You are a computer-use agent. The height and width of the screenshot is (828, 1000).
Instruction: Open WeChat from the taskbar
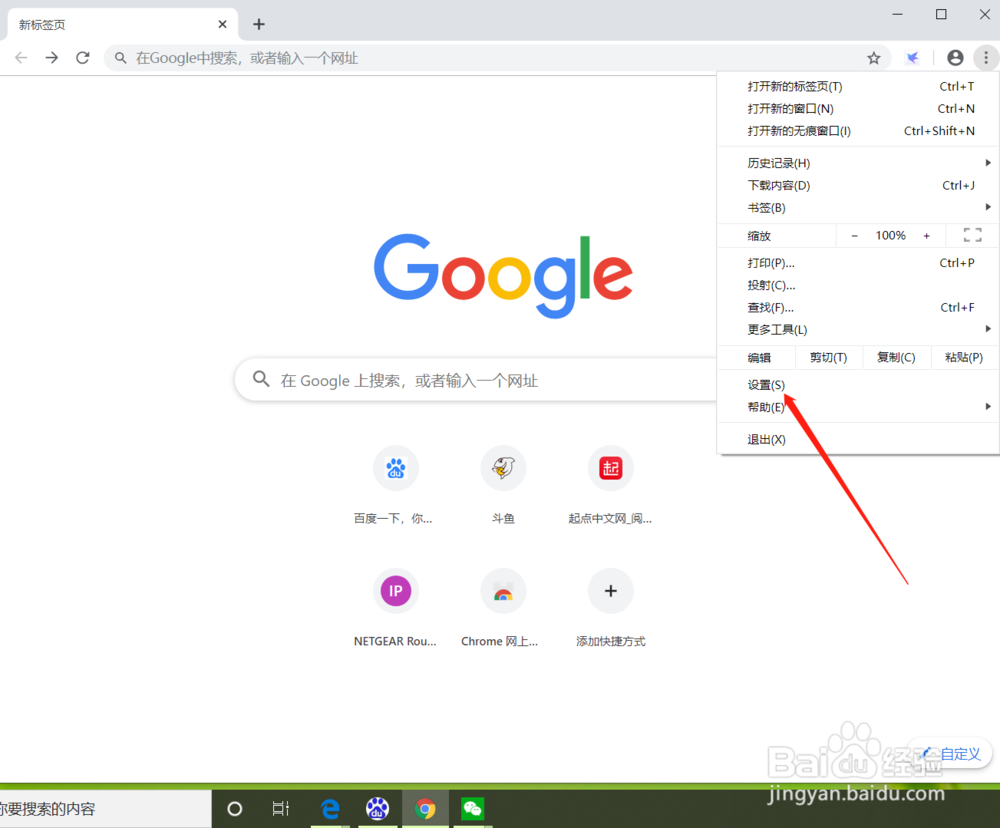(472, 808)
